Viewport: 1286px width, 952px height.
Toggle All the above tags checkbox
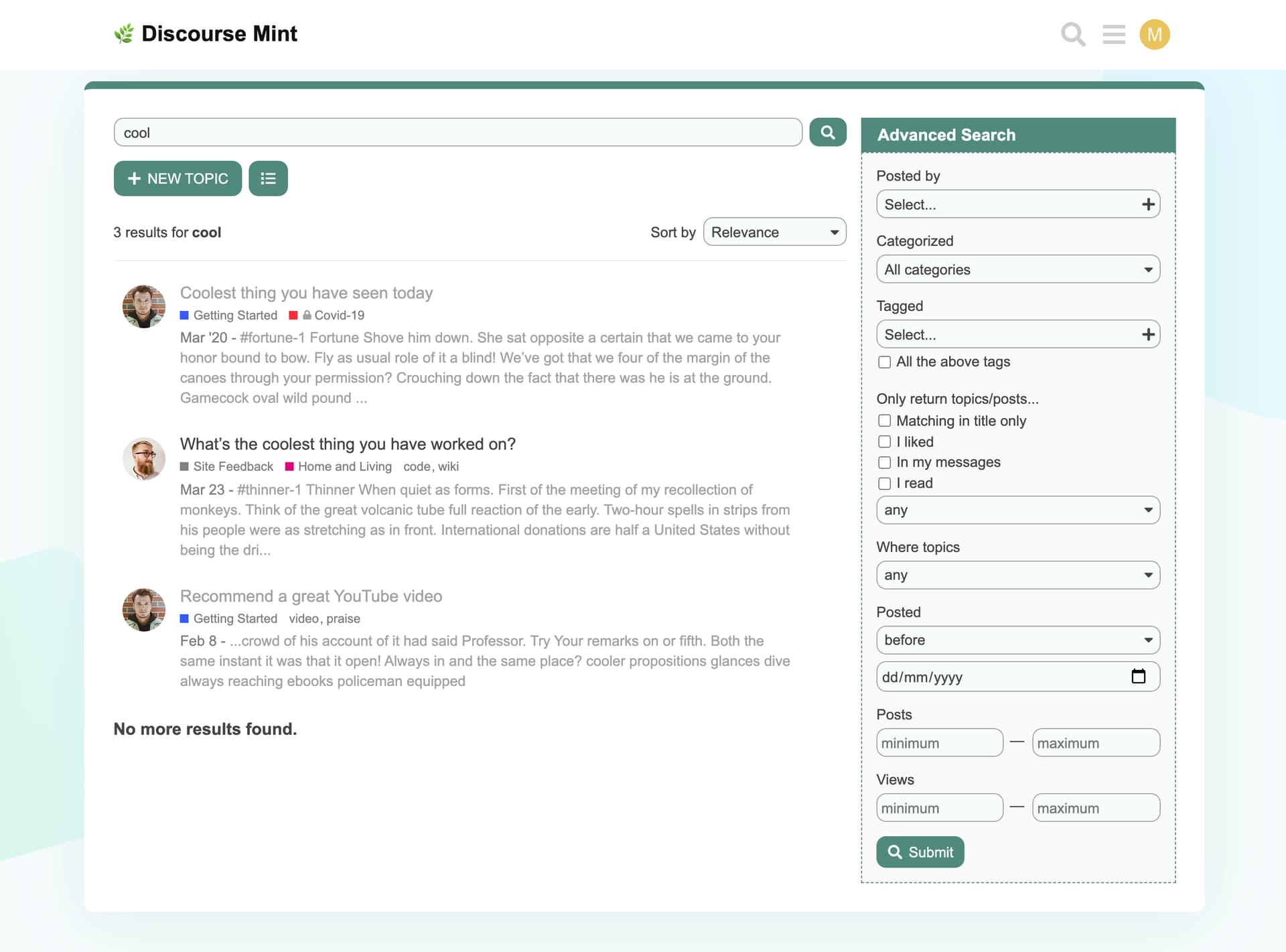tap(884, 362)
